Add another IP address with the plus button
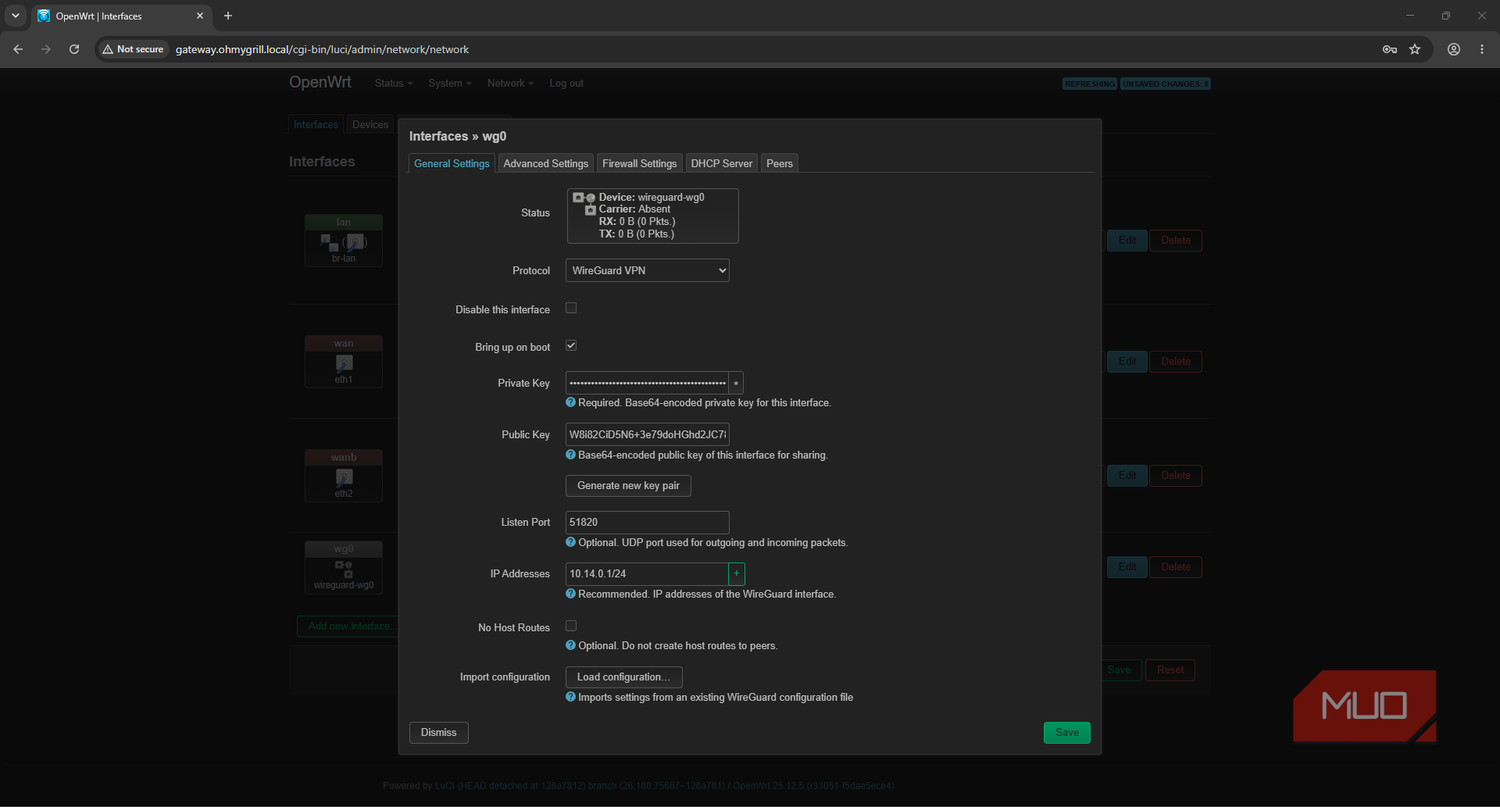1500x807 pixels. (737, 574)
